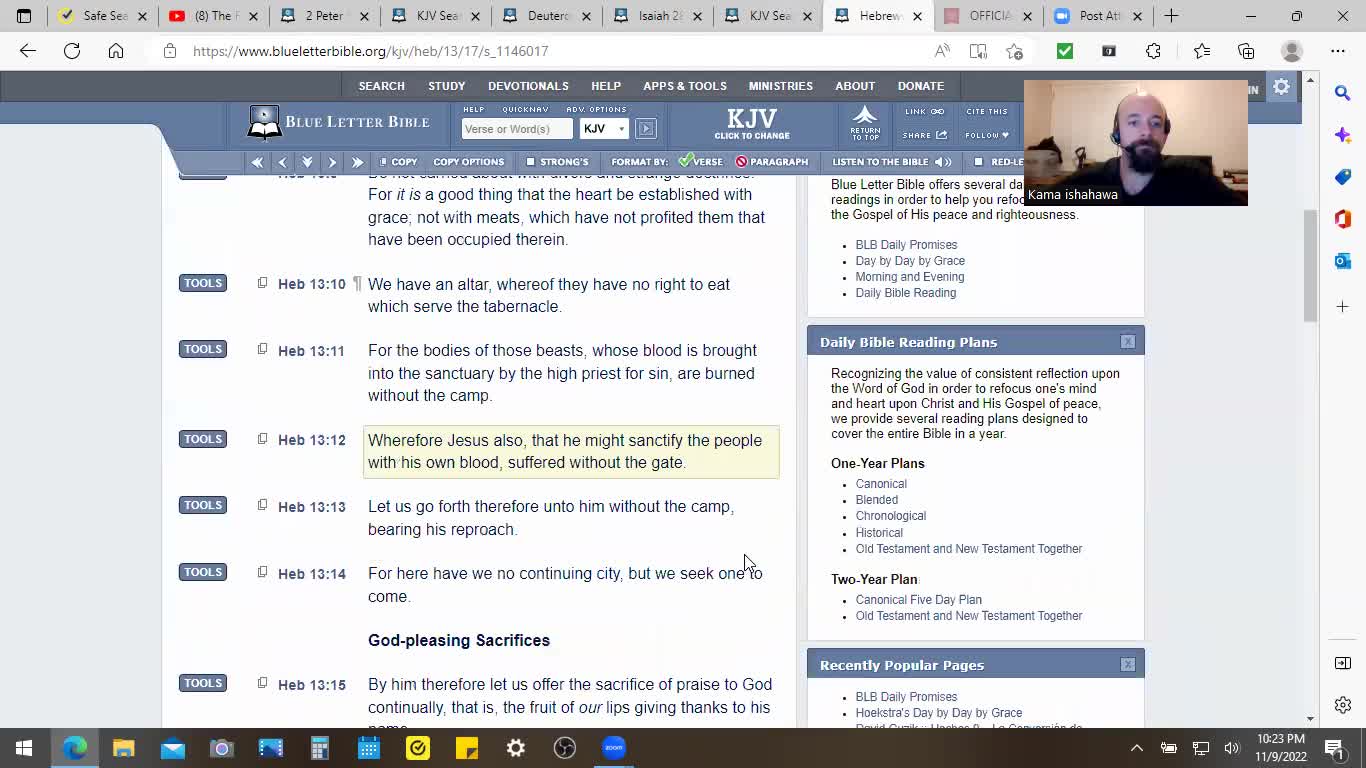
Task: Open the site settings gear icon
Action: pyautogui.click(x=1281, y=87)
